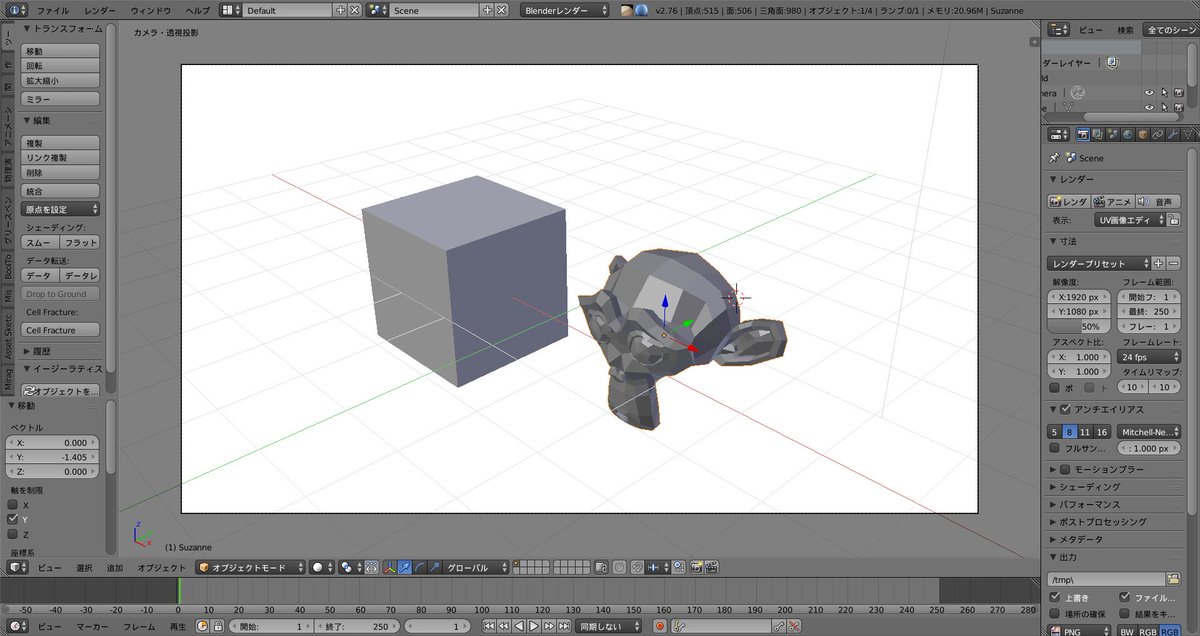
Task: Click the 移動 translate button
Action: point(61,51)
